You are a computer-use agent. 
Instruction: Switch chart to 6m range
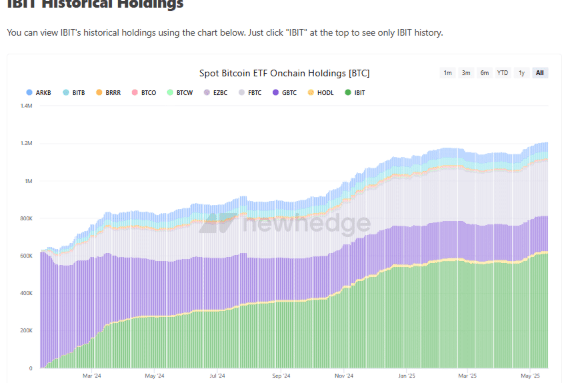click(485, 73)
